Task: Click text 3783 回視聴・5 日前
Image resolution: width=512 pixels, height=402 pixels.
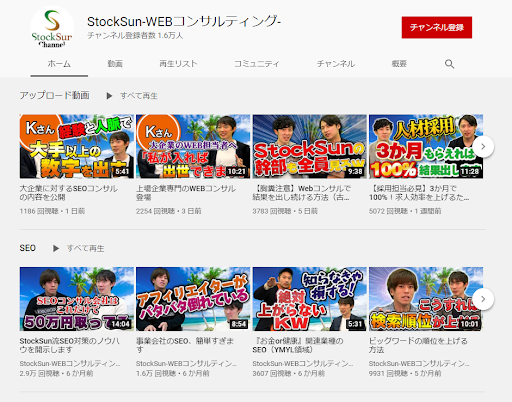Action: coord(285,211)
